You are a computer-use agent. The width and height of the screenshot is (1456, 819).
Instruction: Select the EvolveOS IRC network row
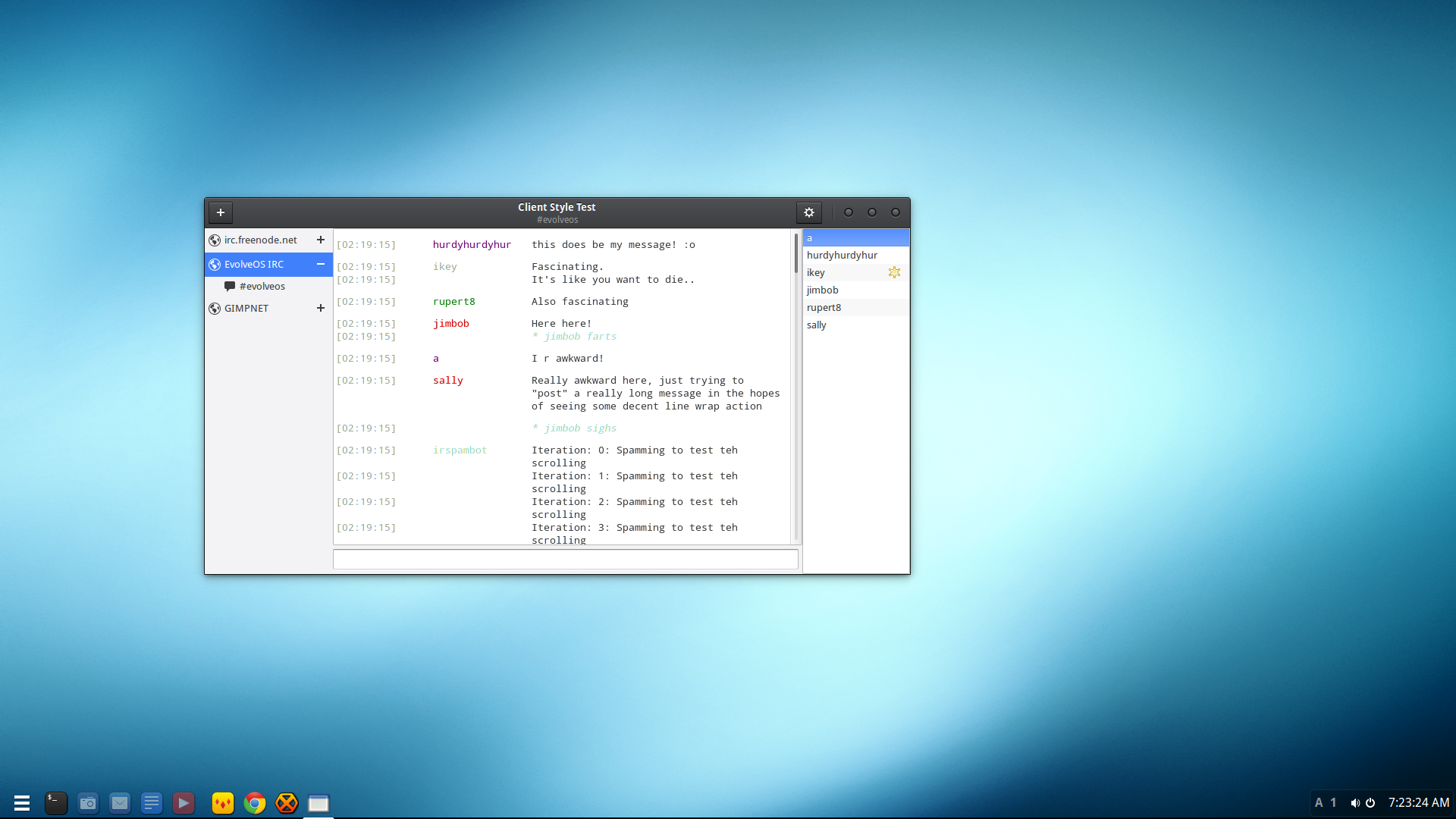(268, 264)
